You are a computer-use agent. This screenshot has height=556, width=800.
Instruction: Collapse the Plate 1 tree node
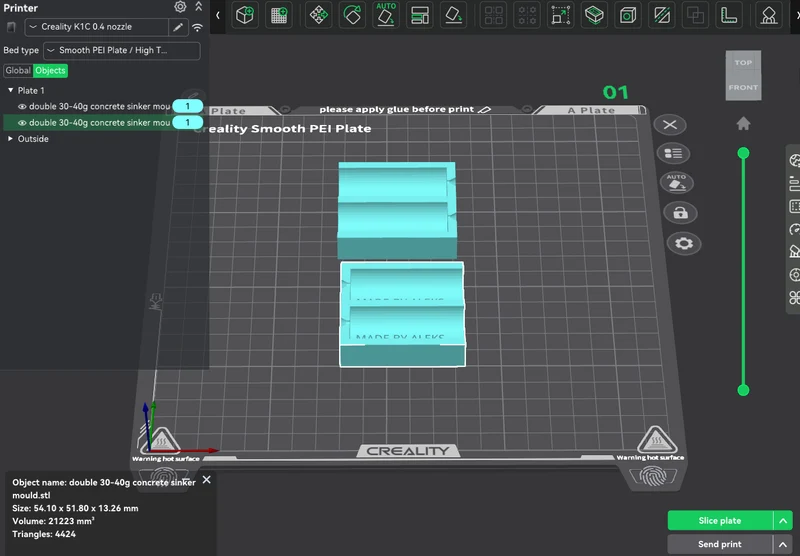[10, 90]
